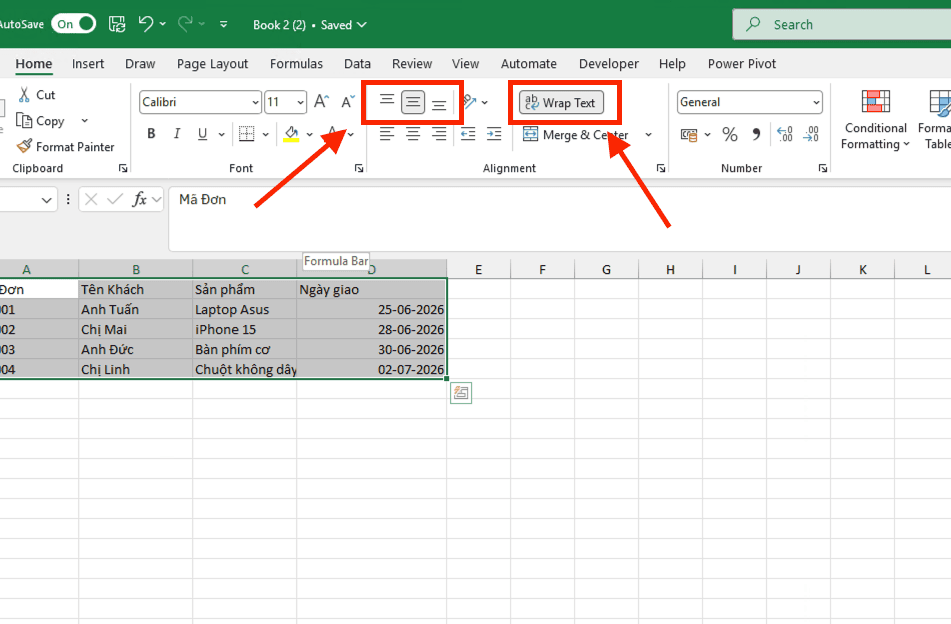951x624 pixels.
Task: Click the Decrease Indent icon
Action: click(x=468, y=134)
